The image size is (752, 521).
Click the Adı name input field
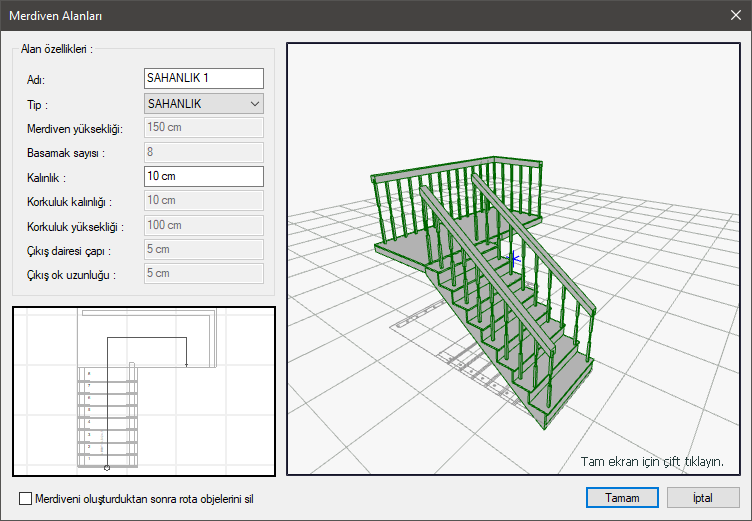tap(204, 79)
